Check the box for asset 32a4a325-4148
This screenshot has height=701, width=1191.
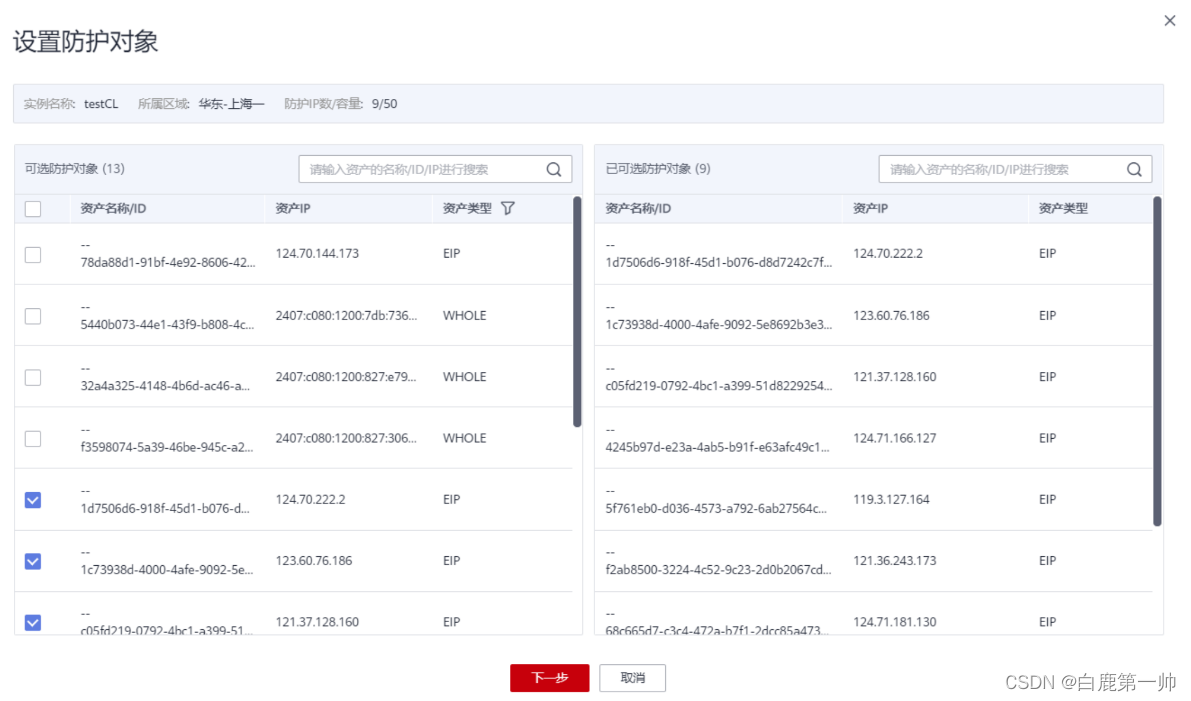(33, 377)
